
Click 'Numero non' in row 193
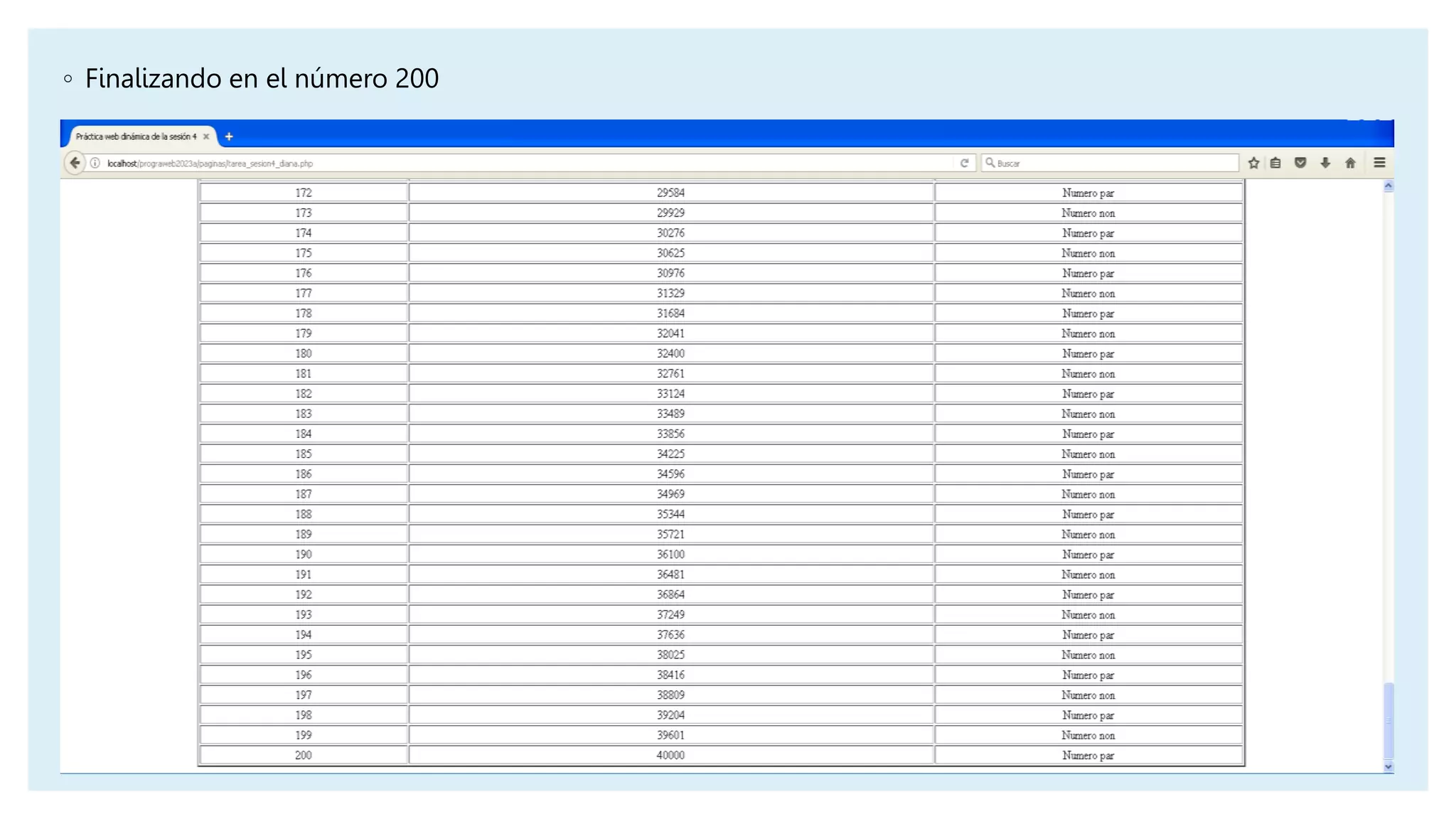coord(1088,615)
